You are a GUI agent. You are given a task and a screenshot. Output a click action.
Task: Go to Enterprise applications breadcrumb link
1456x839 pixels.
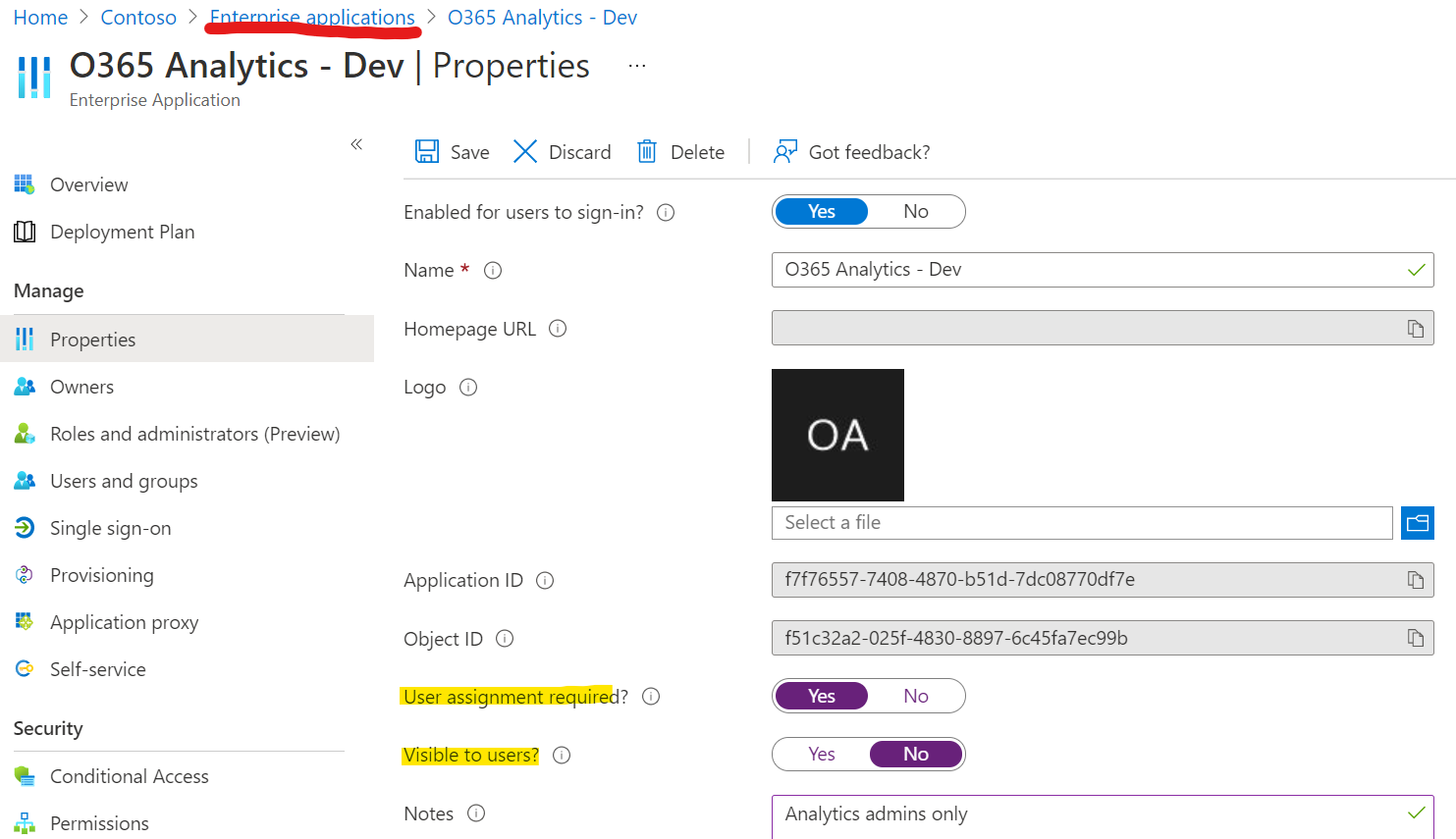click(312, 18)
